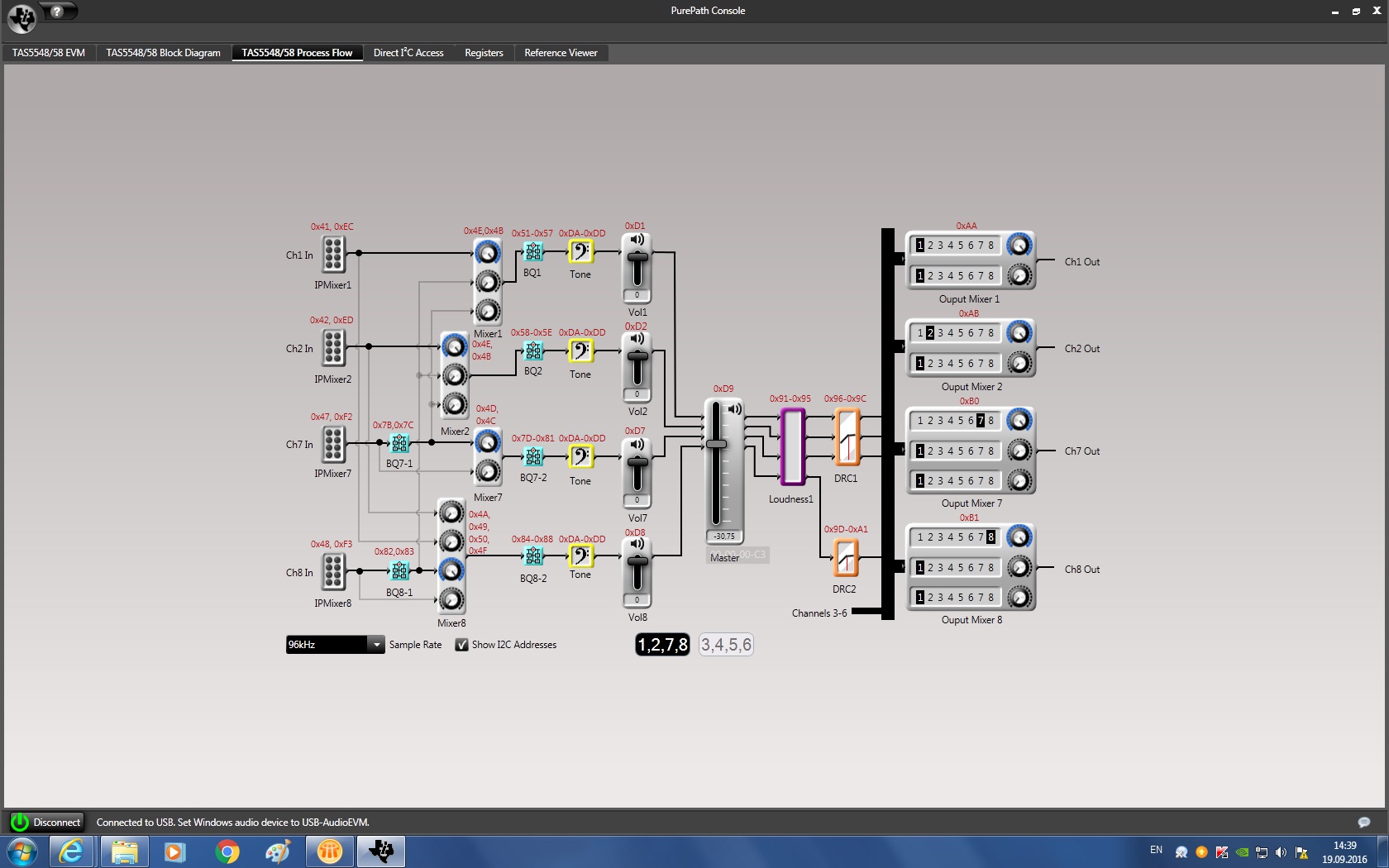Click the top knob of Mixer1
Viewport: 1389px width, 868px height.
488,253
